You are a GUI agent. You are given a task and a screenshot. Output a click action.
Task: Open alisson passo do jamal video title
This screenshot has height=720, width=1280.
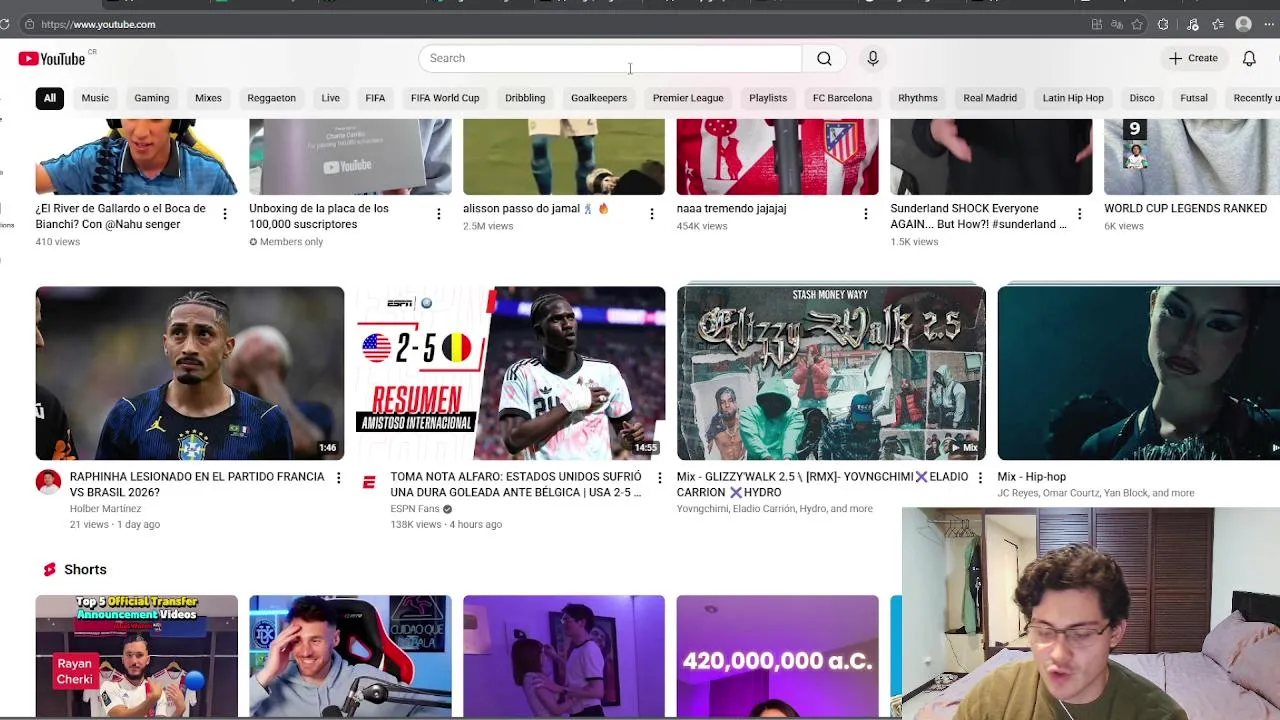coord(535,208)
